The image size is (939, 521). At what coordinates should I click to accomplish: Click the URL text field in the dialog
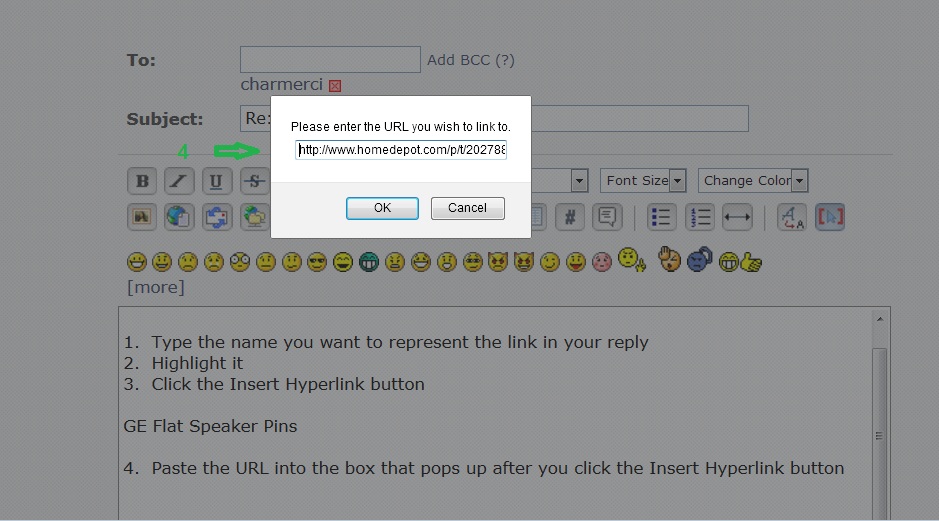tap(401, 150)
